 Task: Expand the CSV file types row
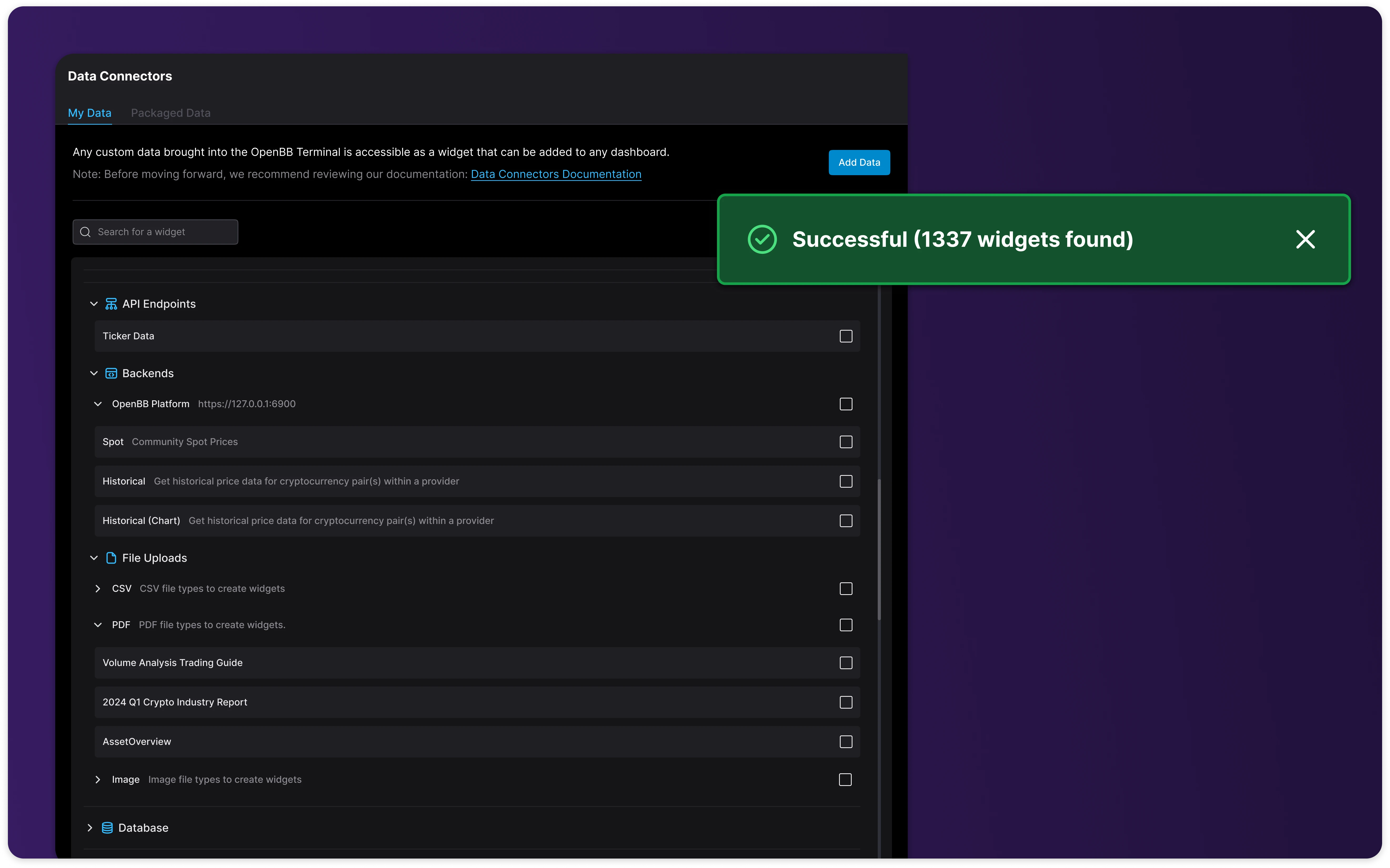pyautogui.click(x=98, y=588)
